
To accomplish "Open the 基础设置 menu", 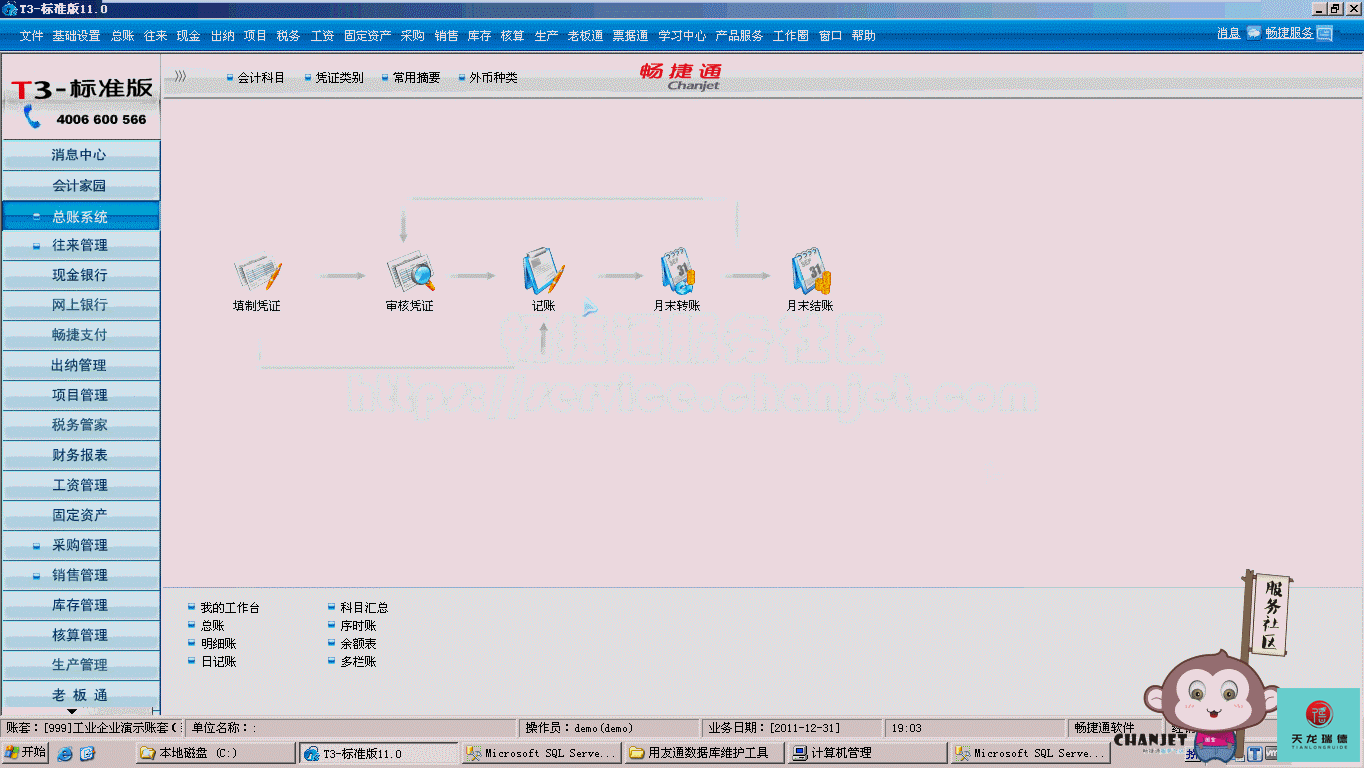I will 76,35.
